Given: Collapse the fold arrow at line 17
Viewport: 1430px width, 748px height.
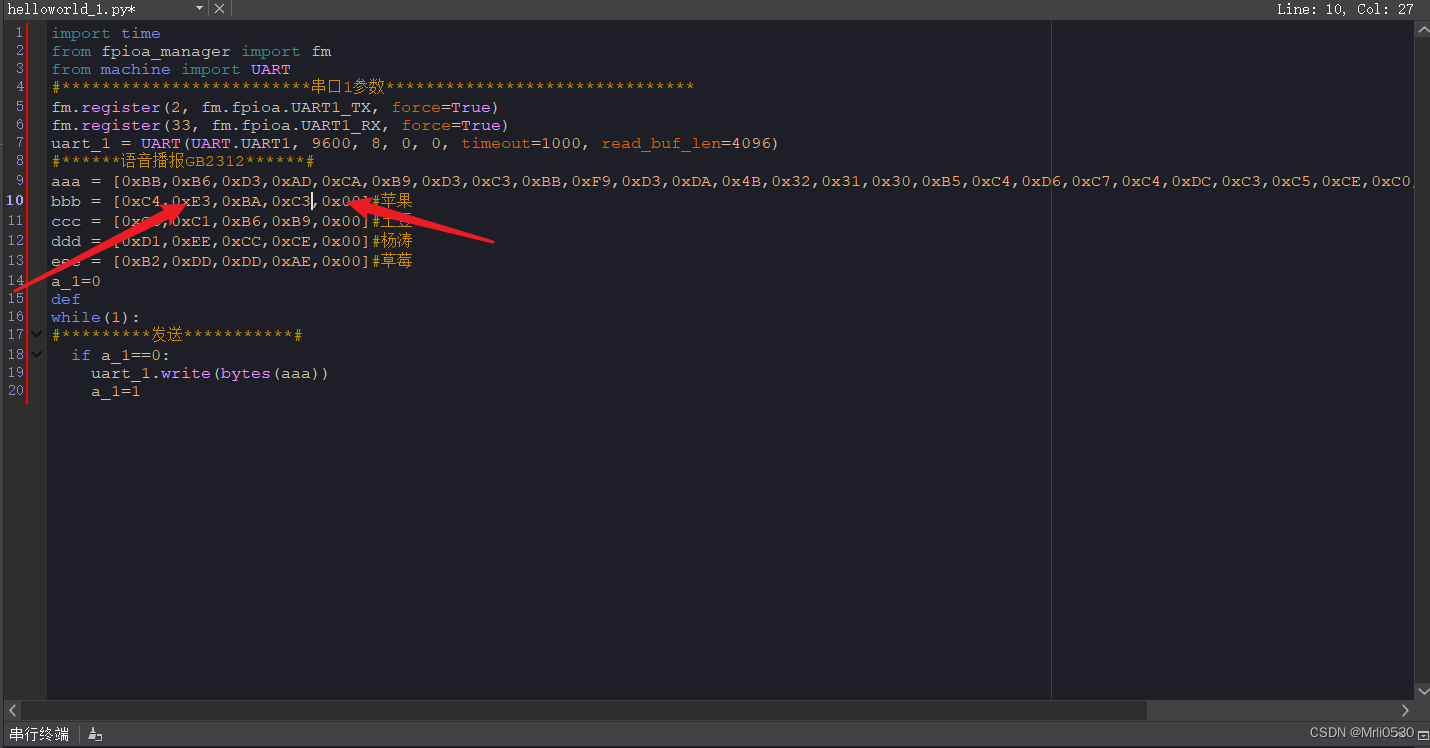Looking at the screenshot, I should coord(37,335).
